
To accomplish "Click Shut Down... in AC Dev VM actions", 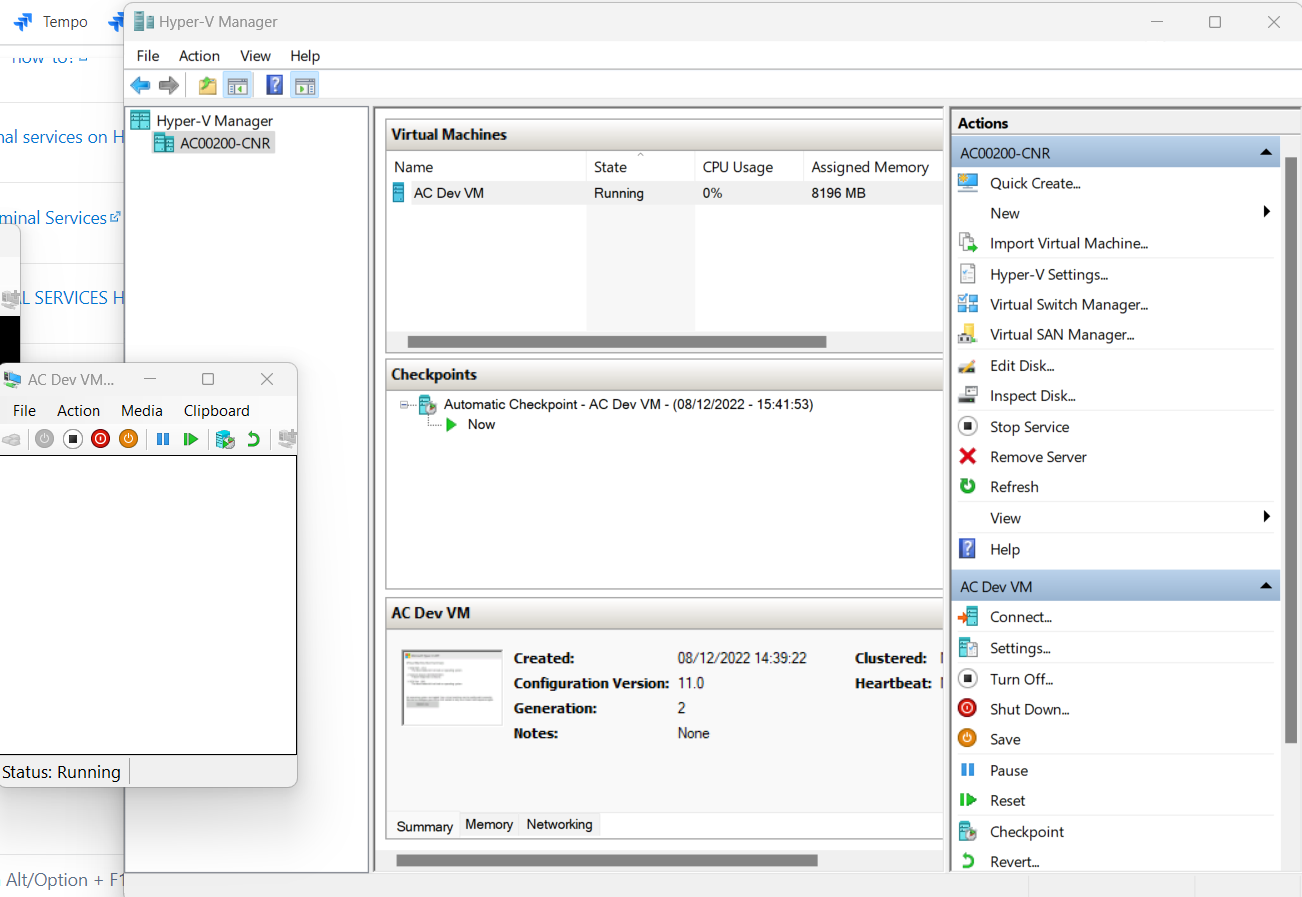I will pos(1030,709).
